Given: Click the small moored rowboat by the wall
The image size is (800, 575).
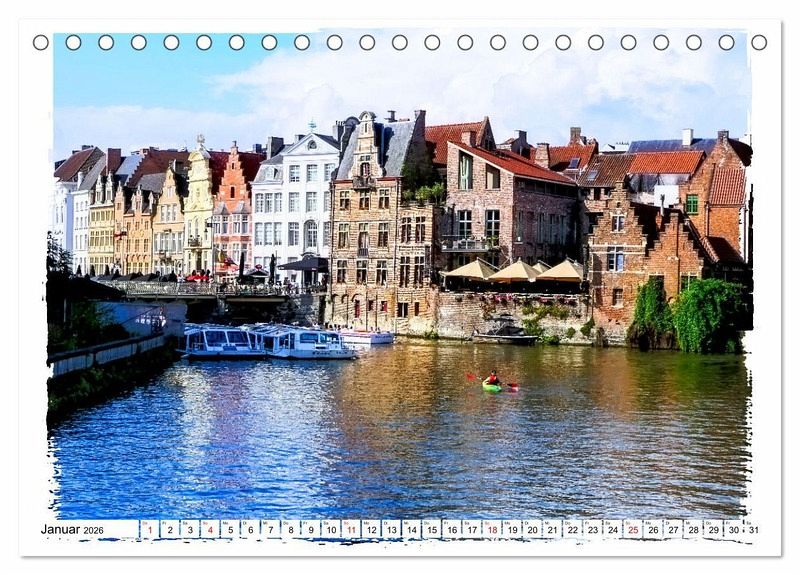Looking at the screenshot, I should click(504, 337).
